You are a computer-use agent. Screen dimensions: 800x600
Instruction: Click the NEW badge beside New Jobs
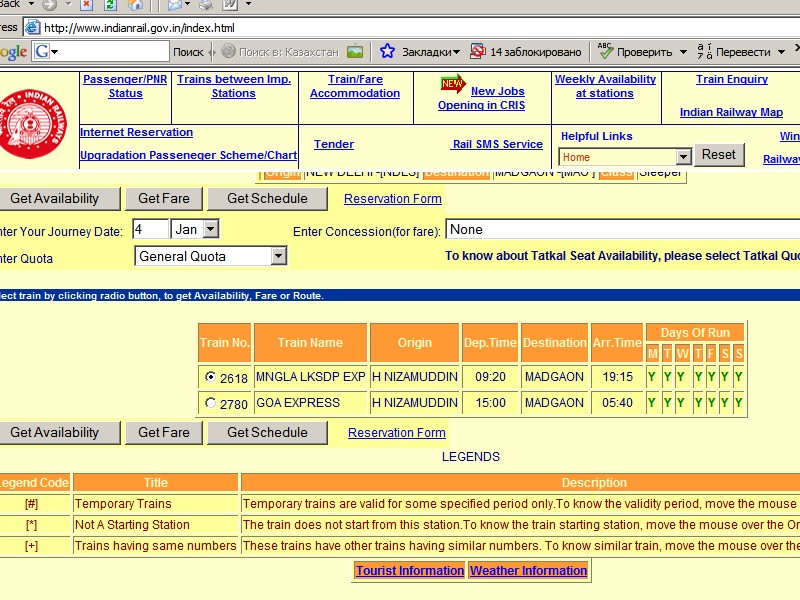coord(452,84)
